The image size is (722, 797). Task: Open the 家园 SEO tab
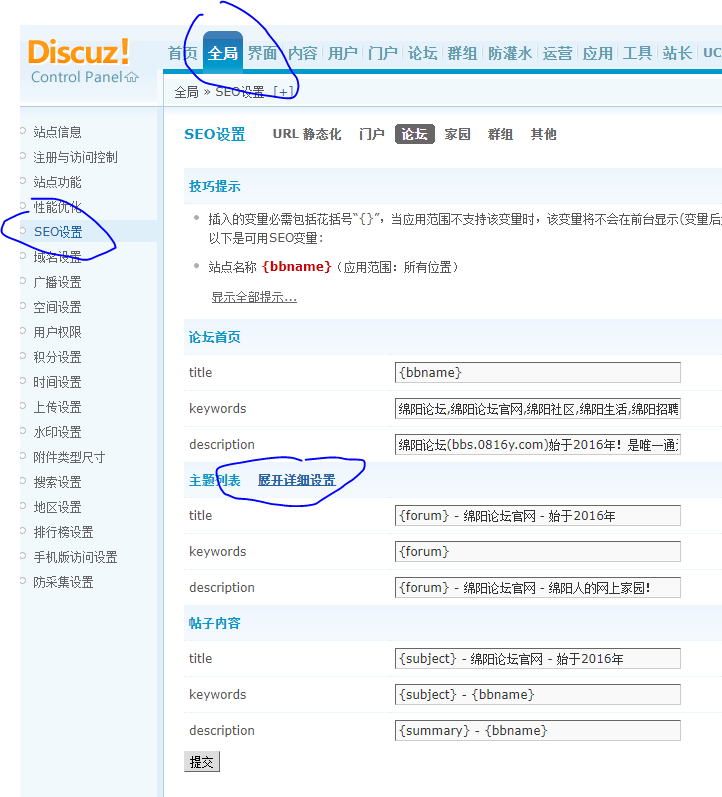pos(457,134)
